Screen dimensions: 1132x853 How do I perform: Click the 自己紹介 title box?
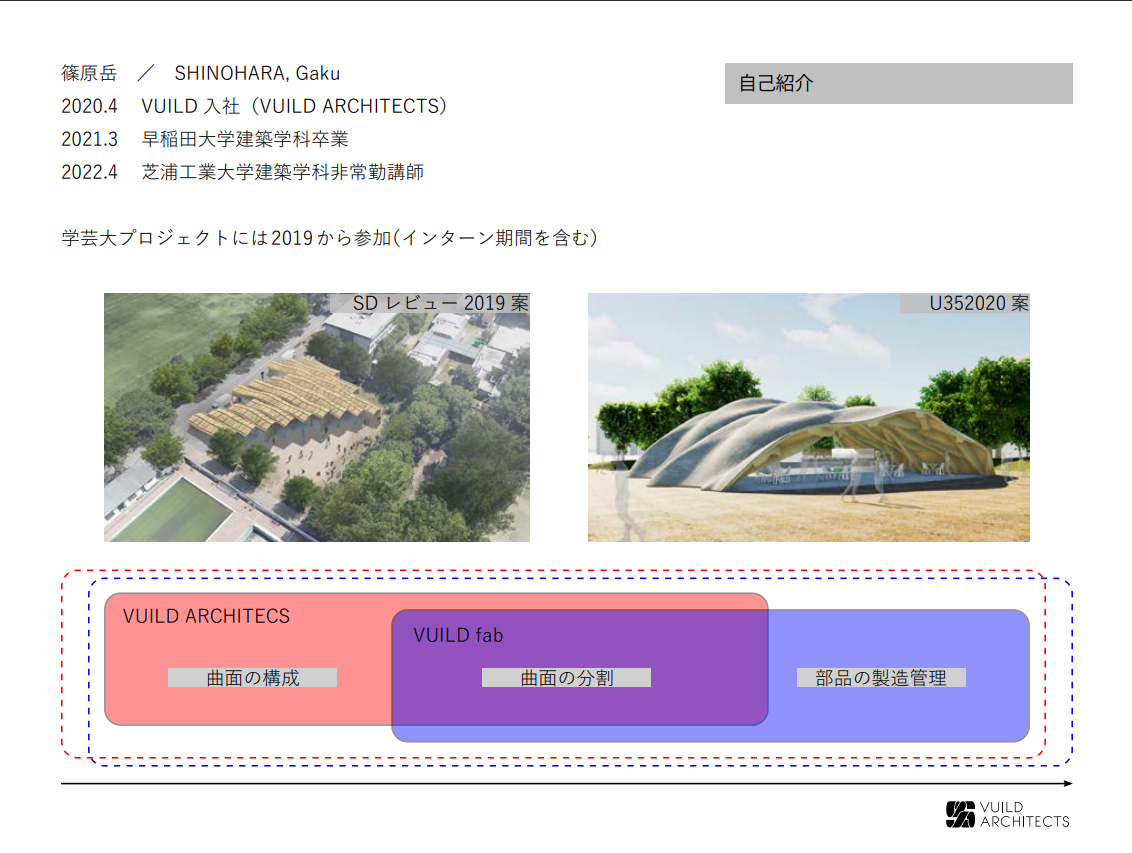click(898, 83)
